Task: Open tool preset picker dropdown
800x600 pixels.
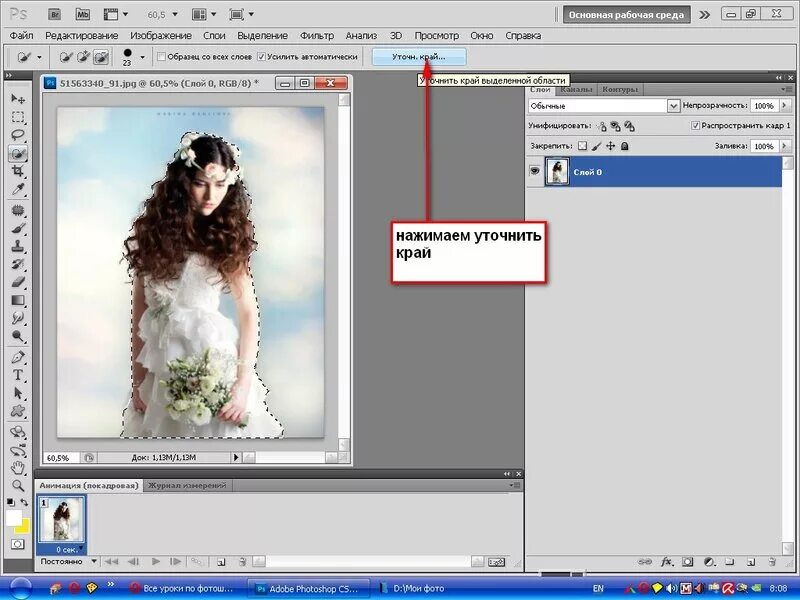Action: pos(39,57)
